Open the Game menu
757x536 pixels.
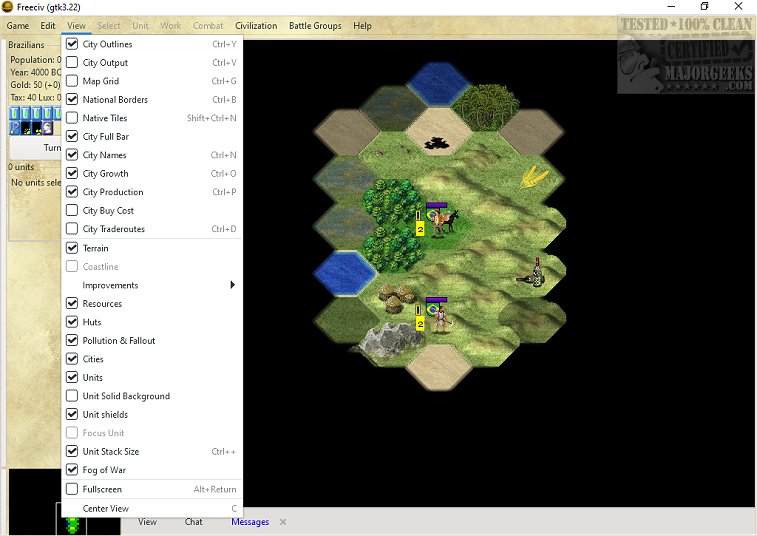18,26
